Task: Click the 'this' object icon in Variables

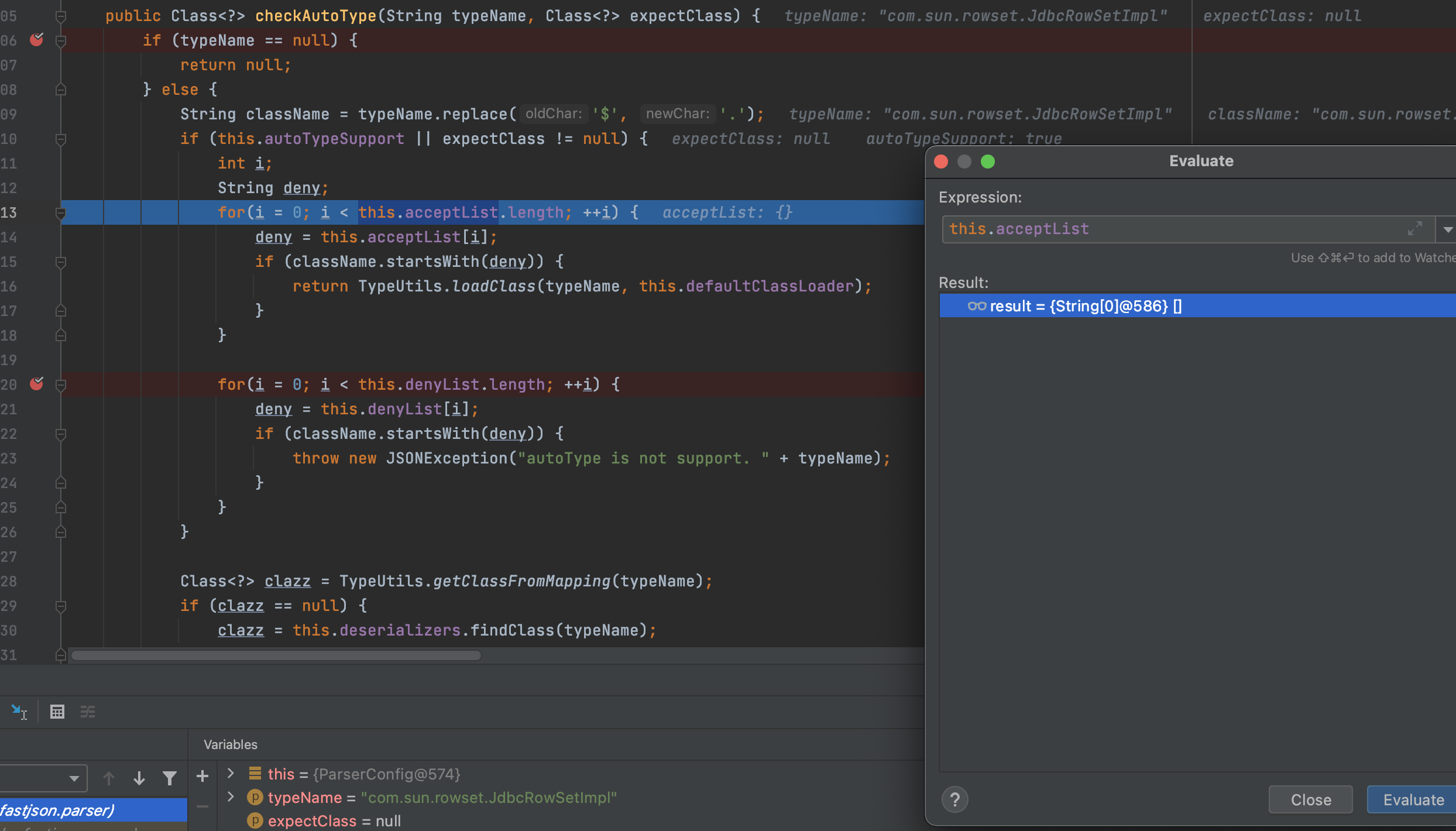Action: (x=255, y=774)
